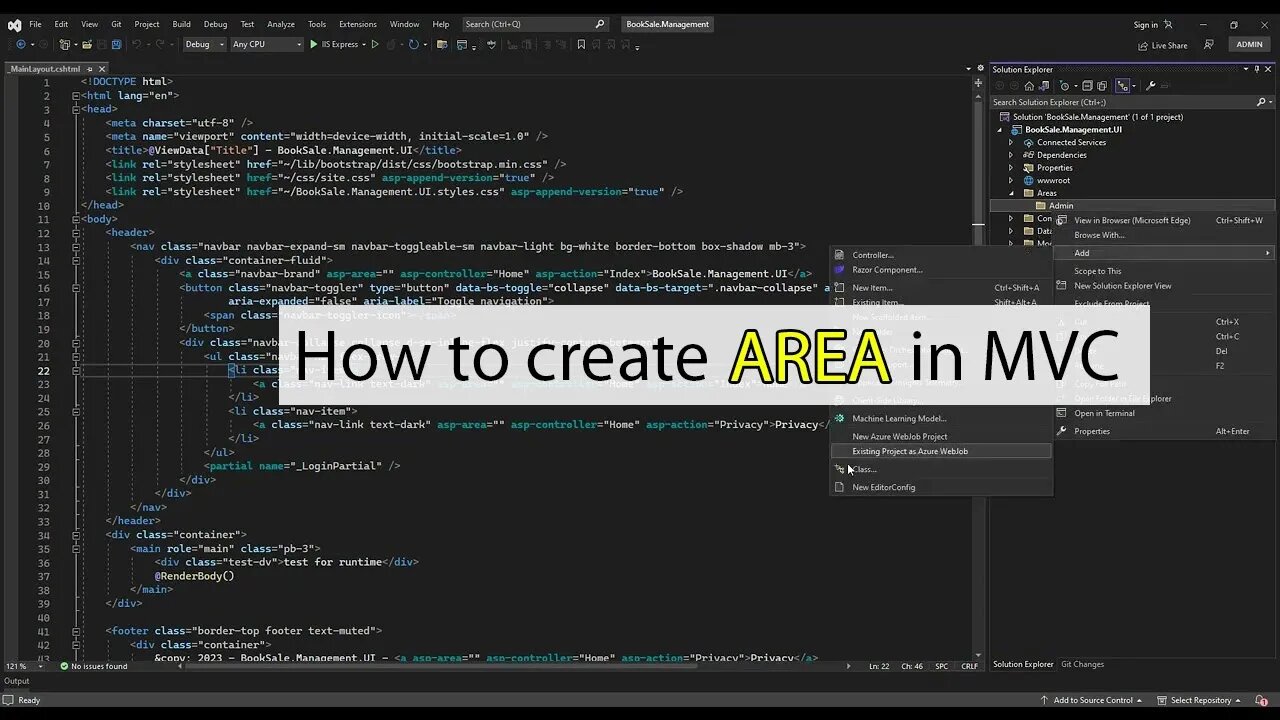Click the Solution Explorer Home icon
Viewport: 1280px width, 720px height.
click(1029, 86)
